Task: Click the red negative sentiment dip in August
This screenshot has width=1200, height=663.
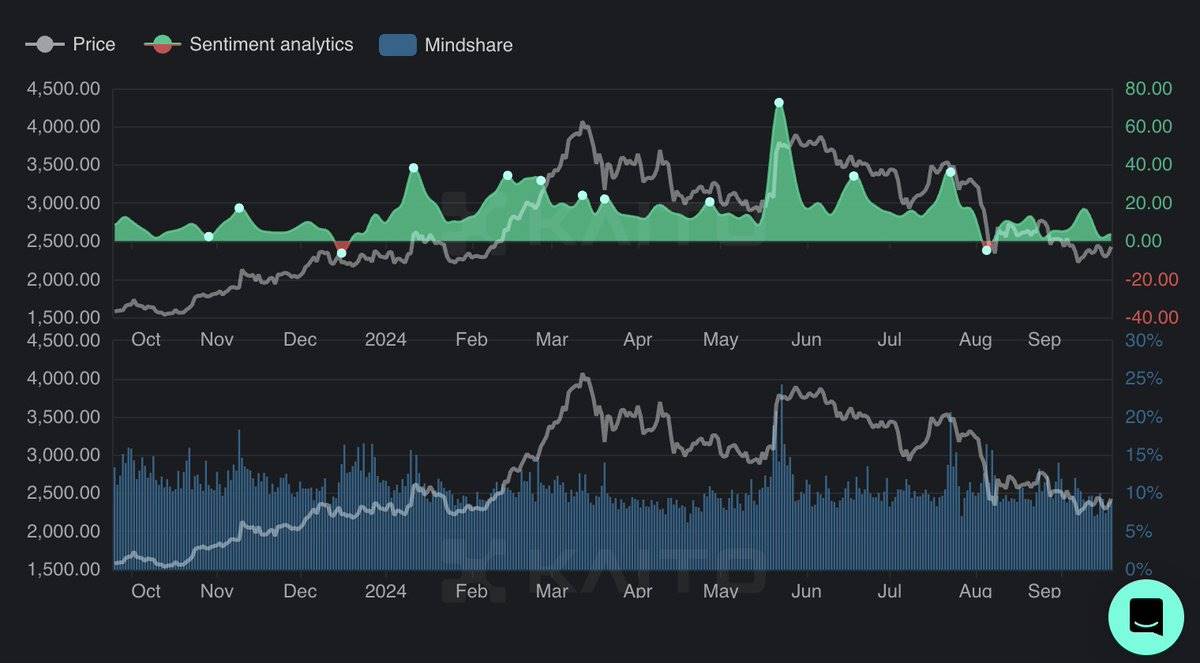Action: click(987, 245)
